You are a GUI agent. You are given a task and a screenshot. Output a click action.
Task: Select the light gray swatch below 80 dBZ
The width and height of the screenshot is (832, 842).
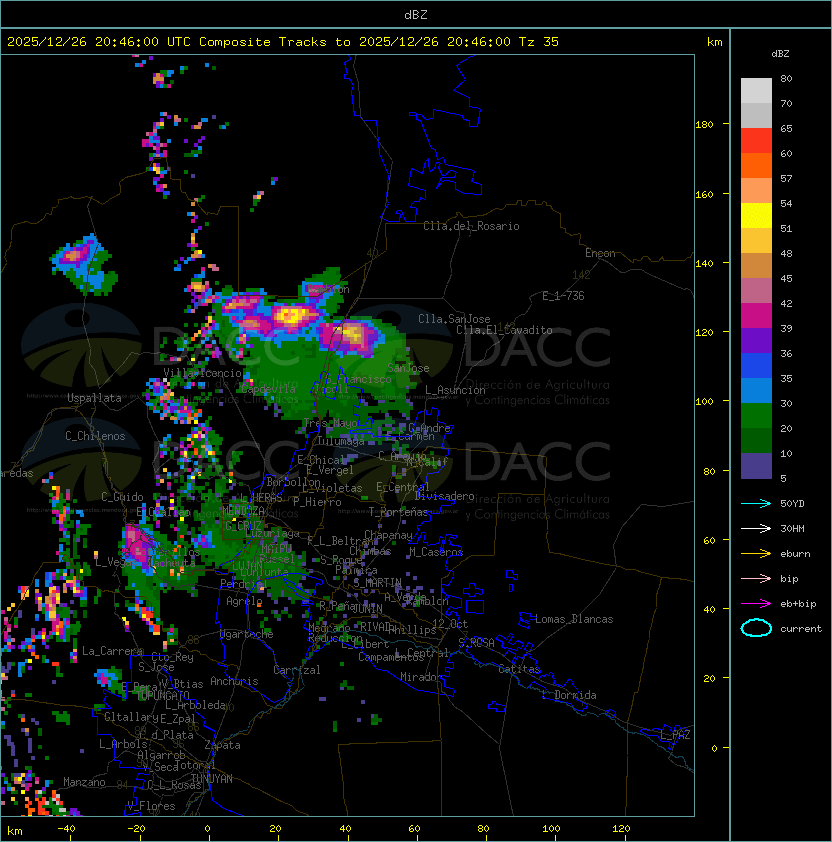(x=756, y=91)
